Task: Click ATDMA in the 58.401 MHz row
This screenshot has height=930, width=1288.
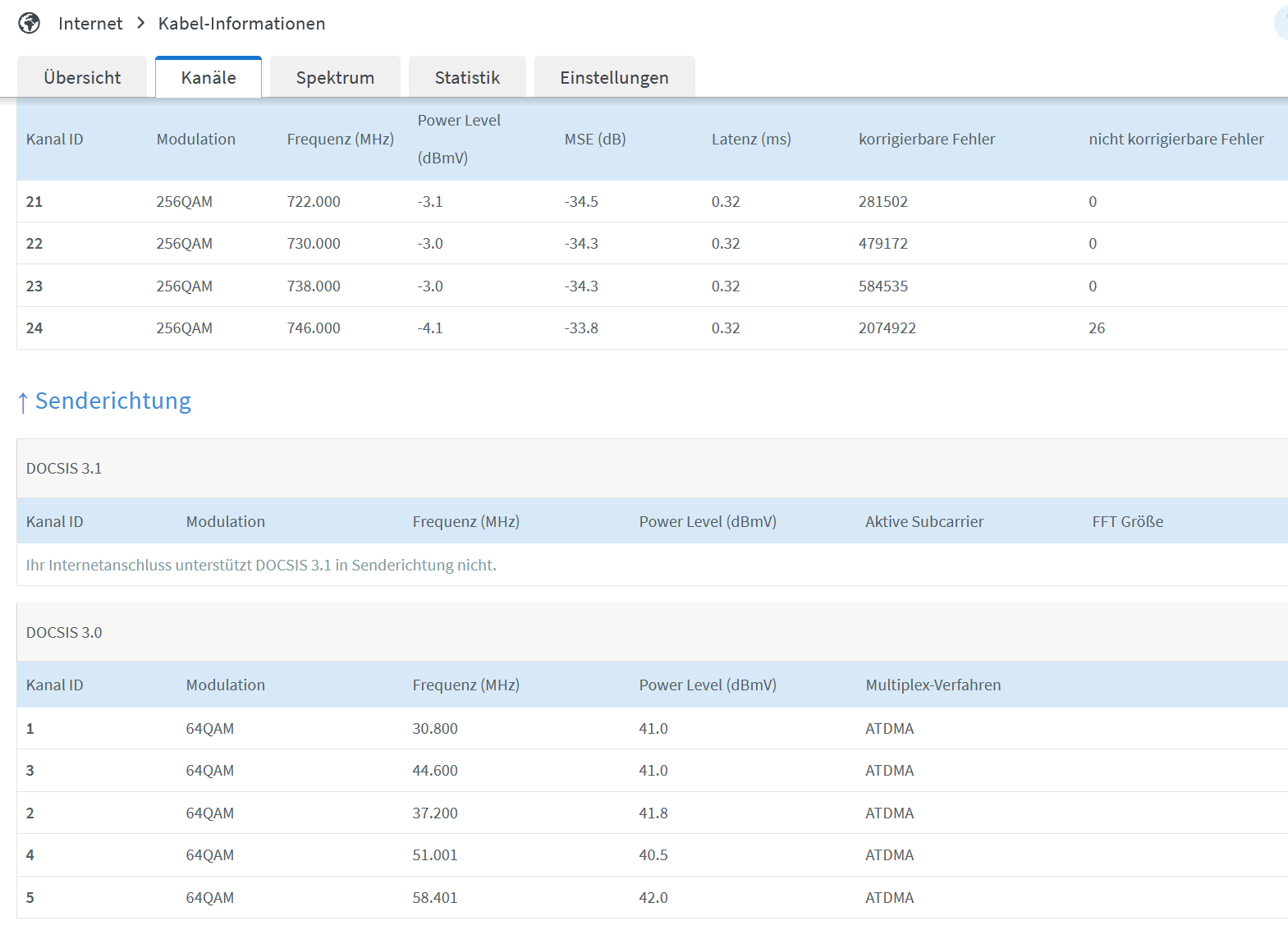Action: tap(890, 898)
